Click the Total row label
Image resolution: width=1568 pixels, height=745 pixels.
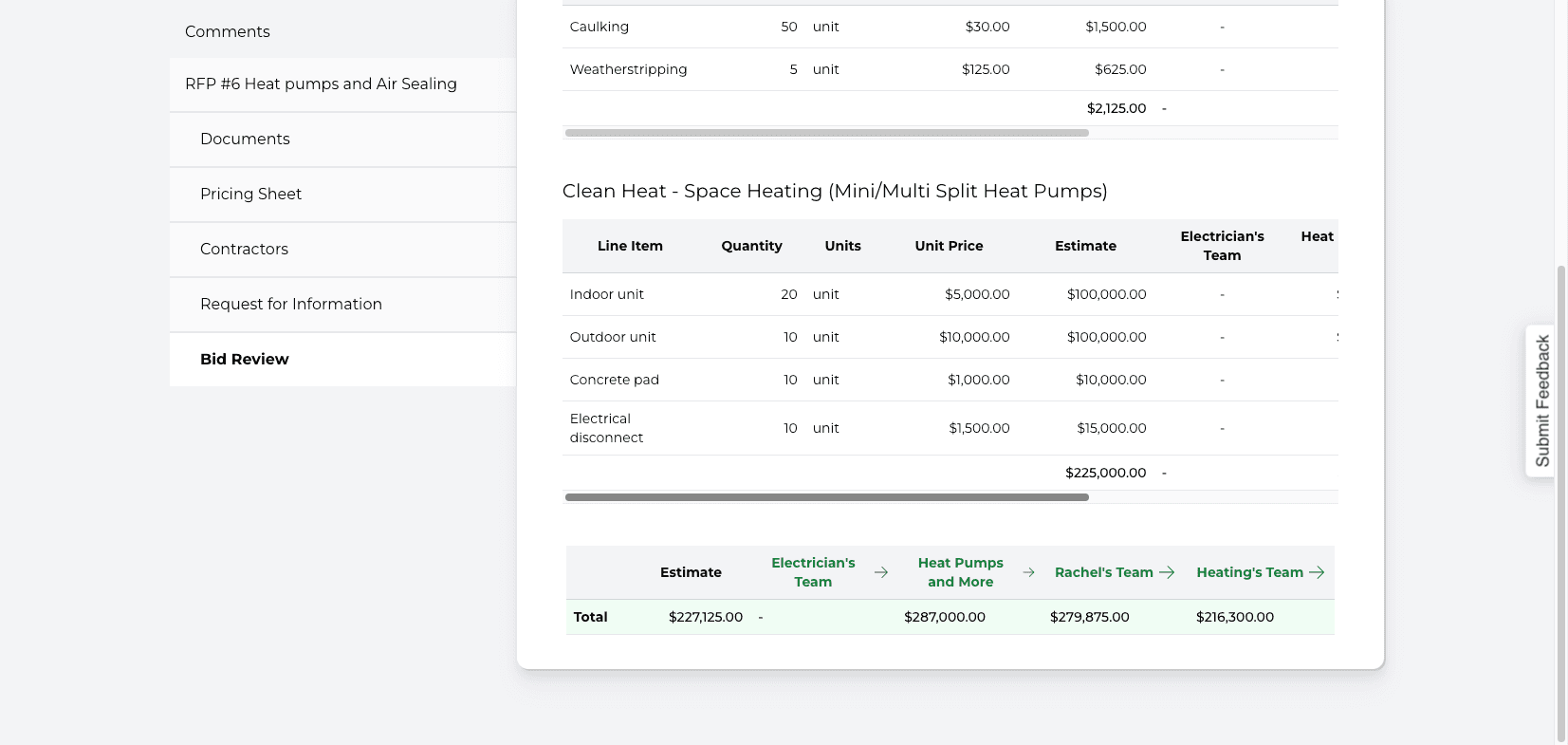(590, 617)
